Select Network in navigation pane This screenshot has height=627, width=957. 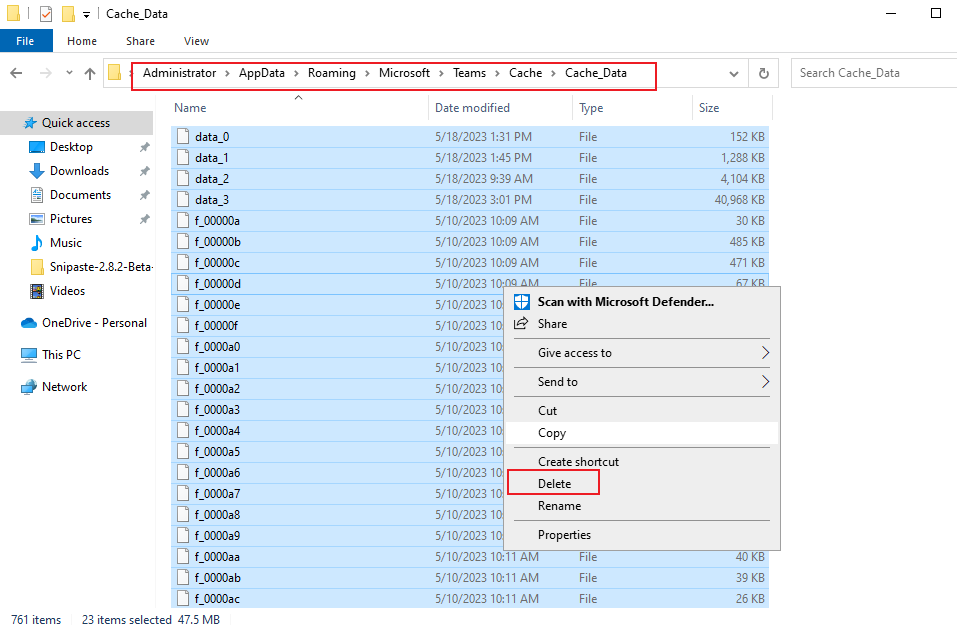(x=65, y=387)
